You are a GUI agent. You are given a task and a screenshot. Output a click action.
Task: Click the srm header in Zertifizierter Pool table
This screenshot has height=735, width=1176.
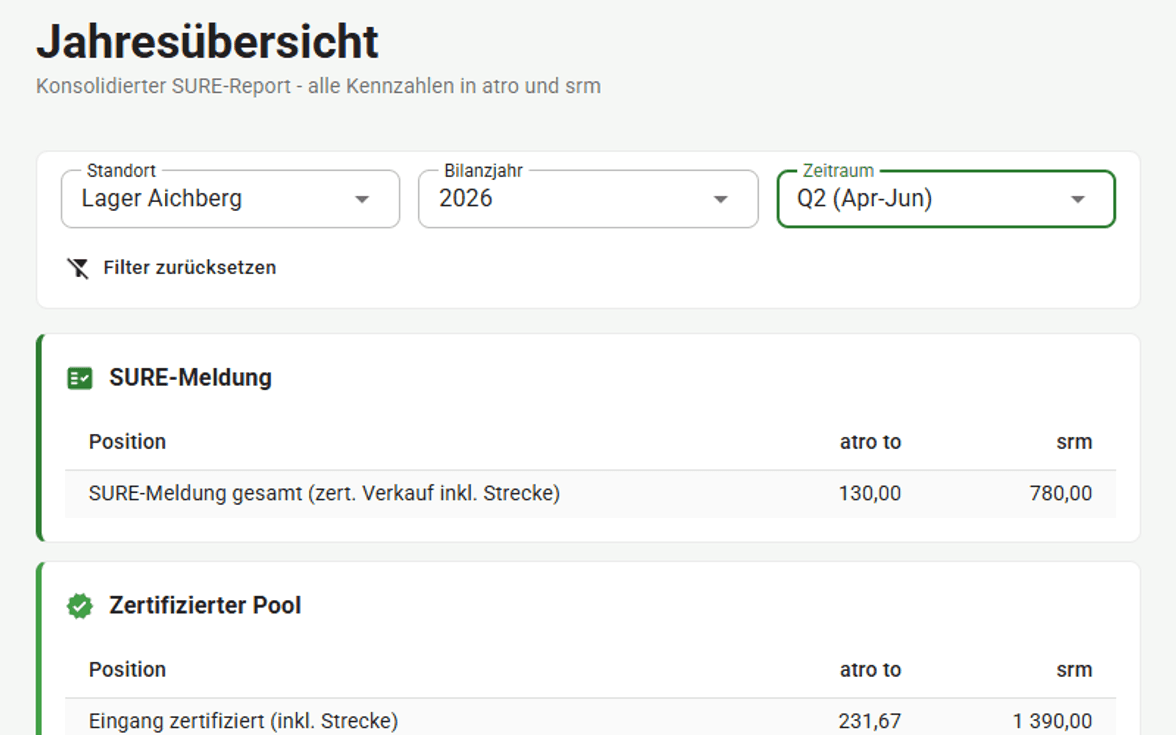tap(1075, 670)
